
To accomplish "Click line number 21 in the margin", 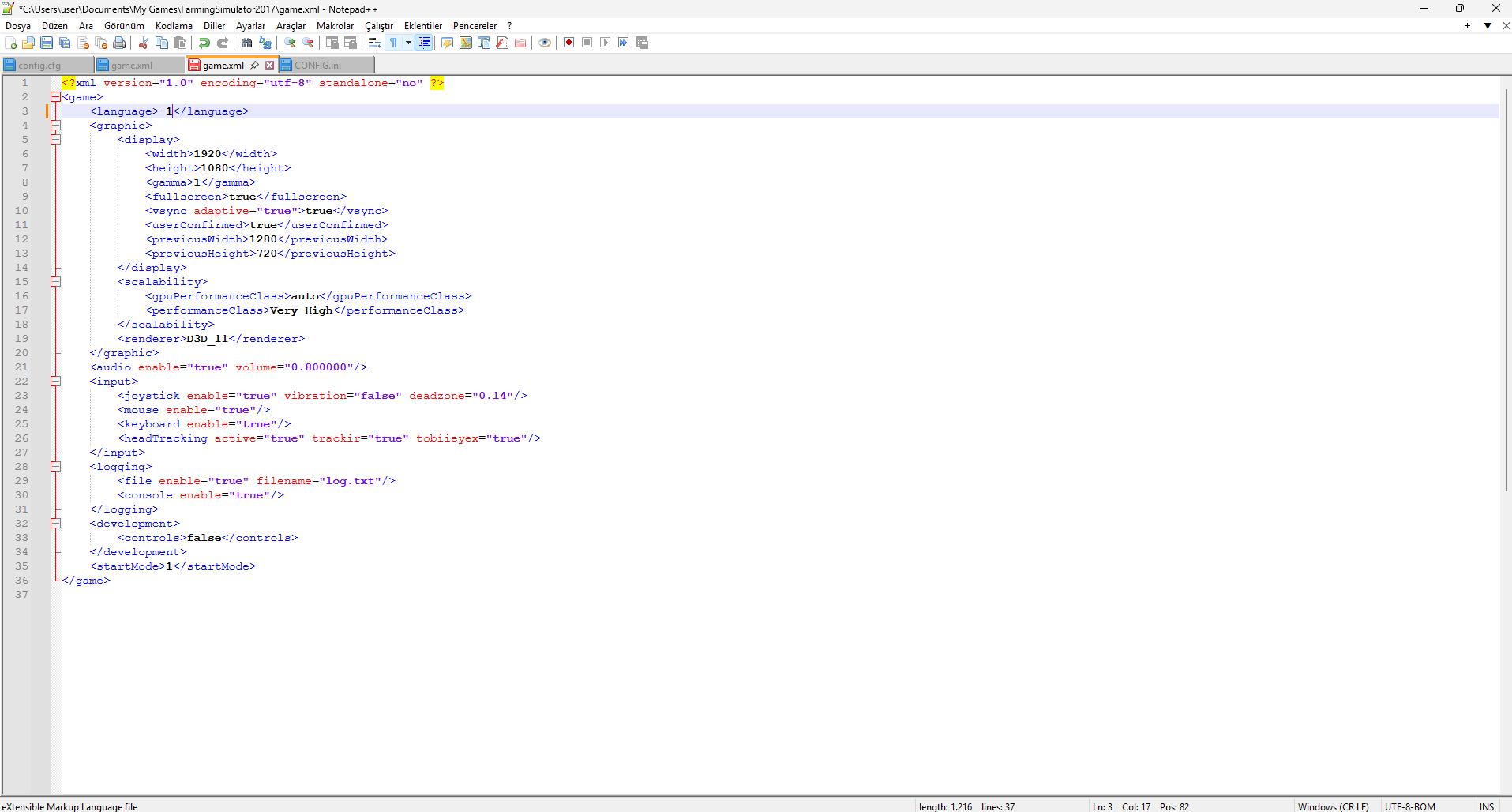I will click(x=21, y=367).
